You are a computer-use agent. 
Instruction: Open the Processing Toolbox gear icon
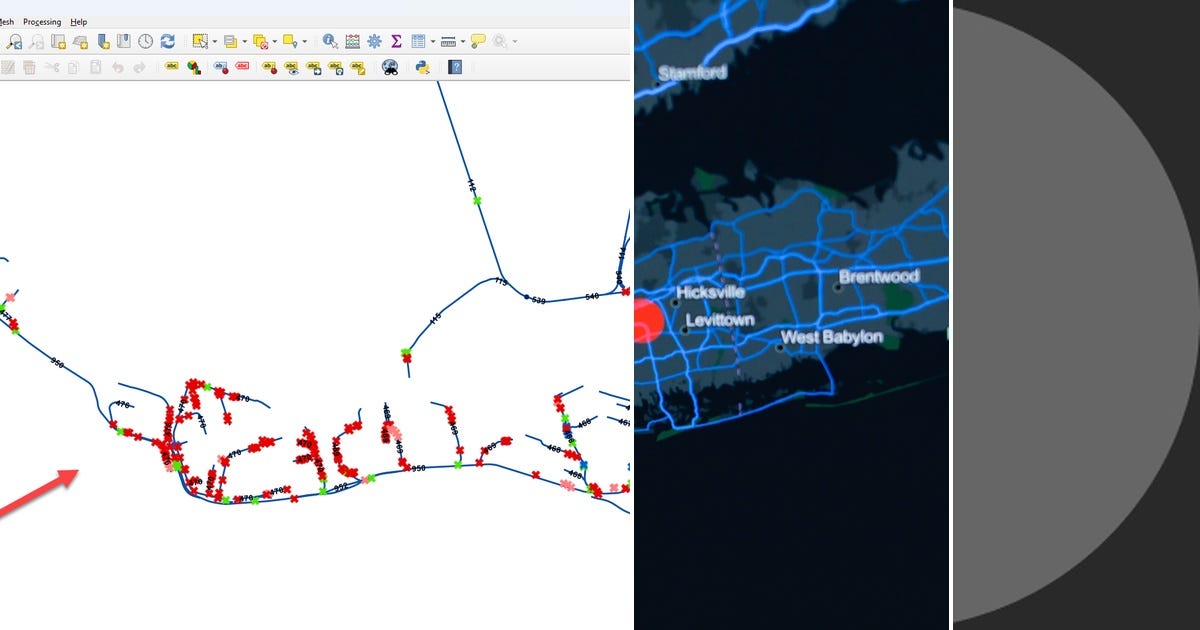tap(374, 41)
